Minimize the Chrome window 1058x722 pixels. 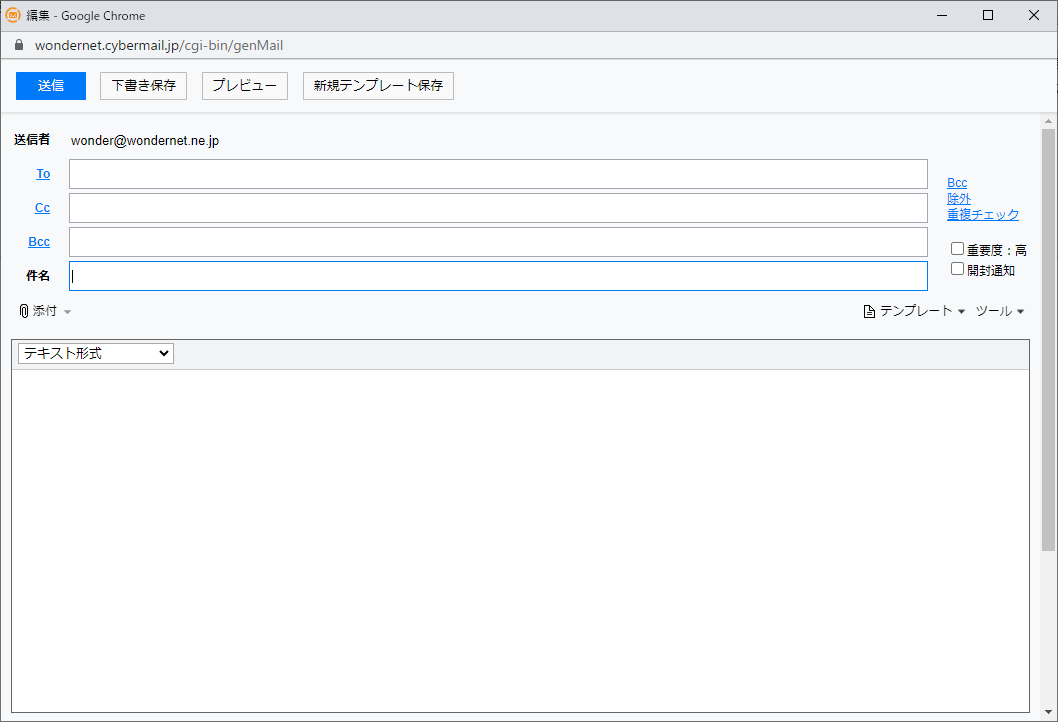(942, 15)
